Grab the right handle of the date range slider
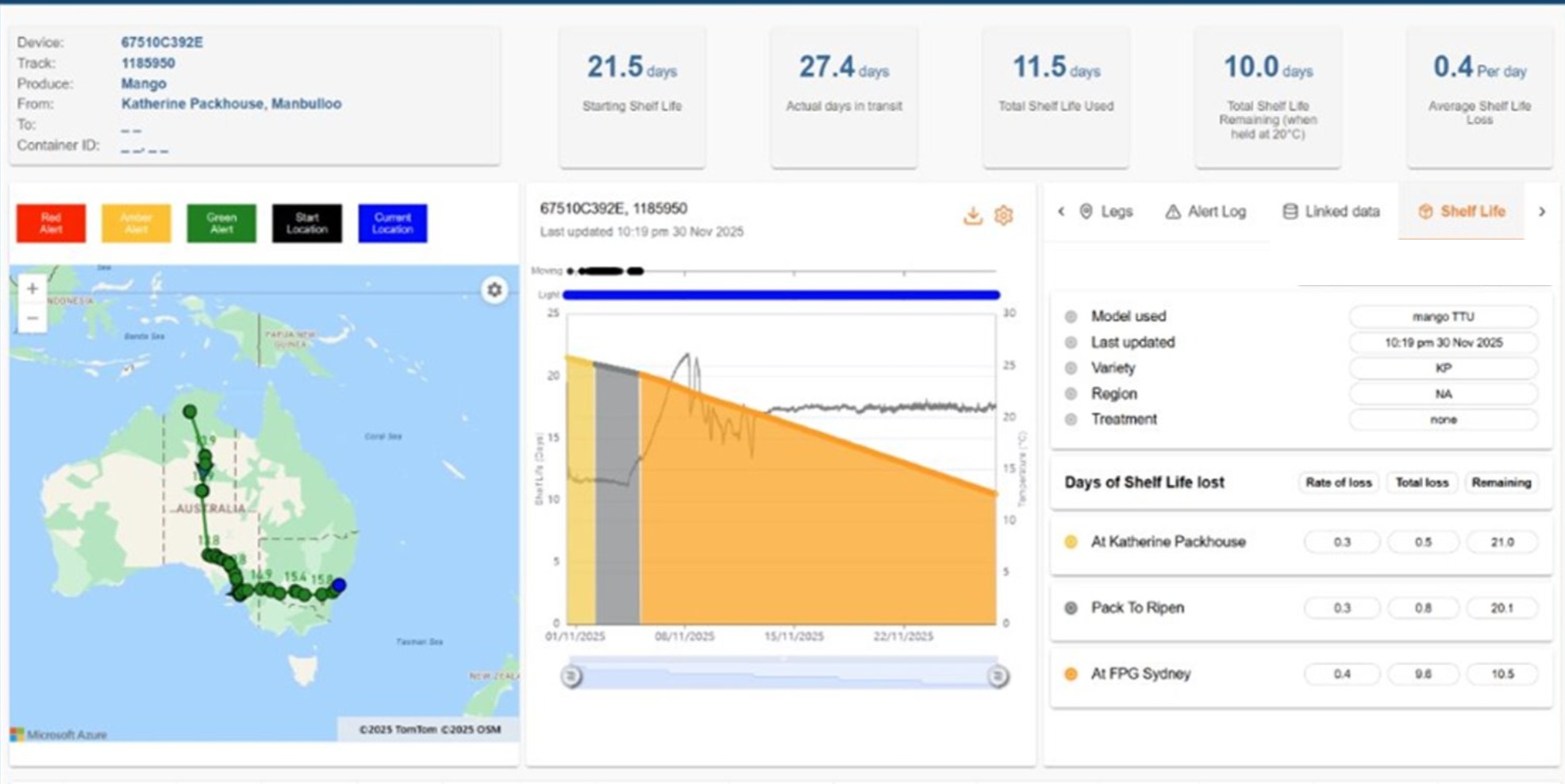This screenshot has width=1565, height=784. 998,676
